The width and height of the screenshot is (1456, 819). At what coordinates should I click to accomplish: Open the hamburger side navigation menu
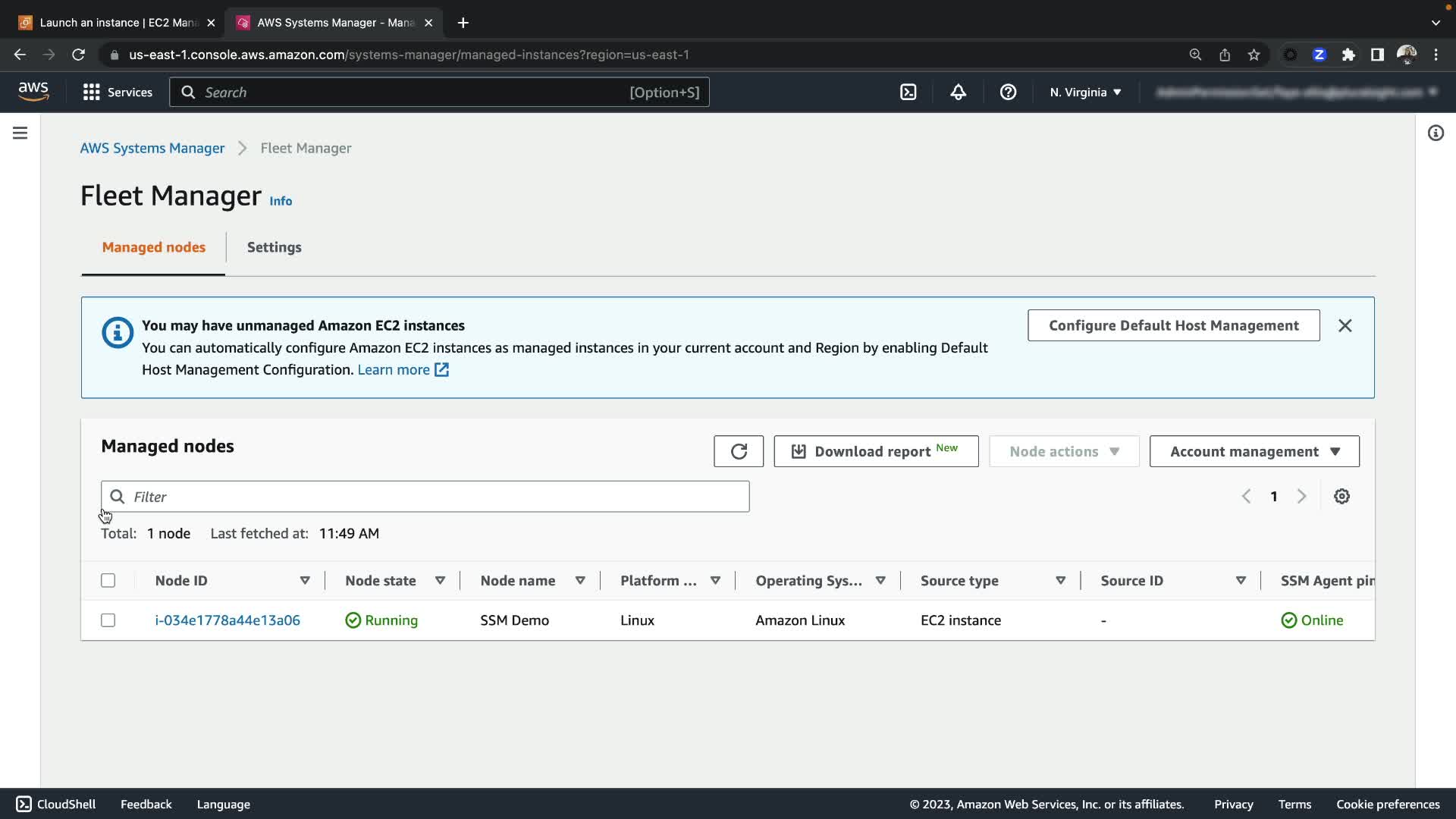[20, 133]
